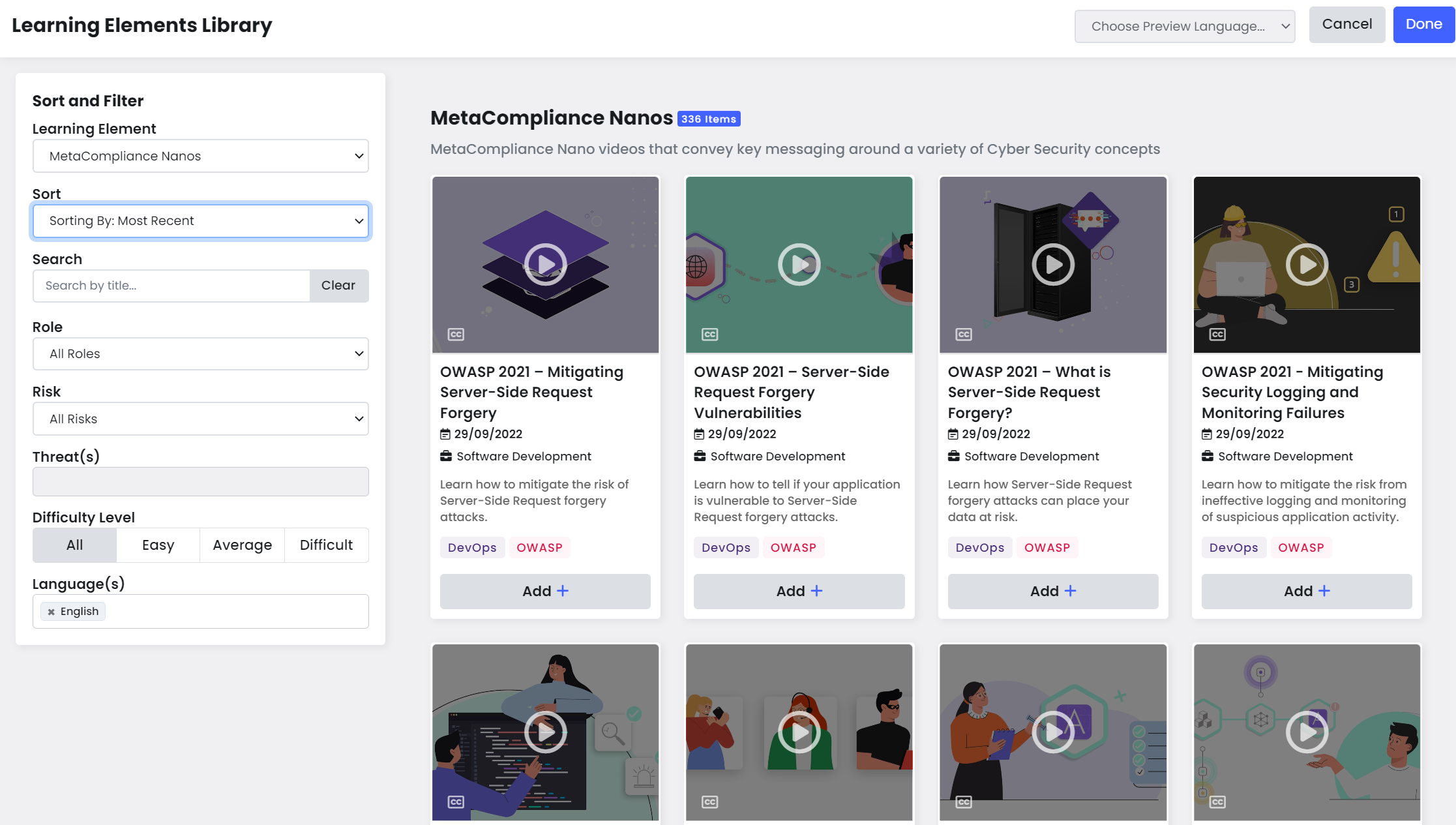The image size is (1456, 825).
Task: Open title OWASP 2021 – Mitigating Server-Side Request Forgery
Action: click(x=531, y=392)
